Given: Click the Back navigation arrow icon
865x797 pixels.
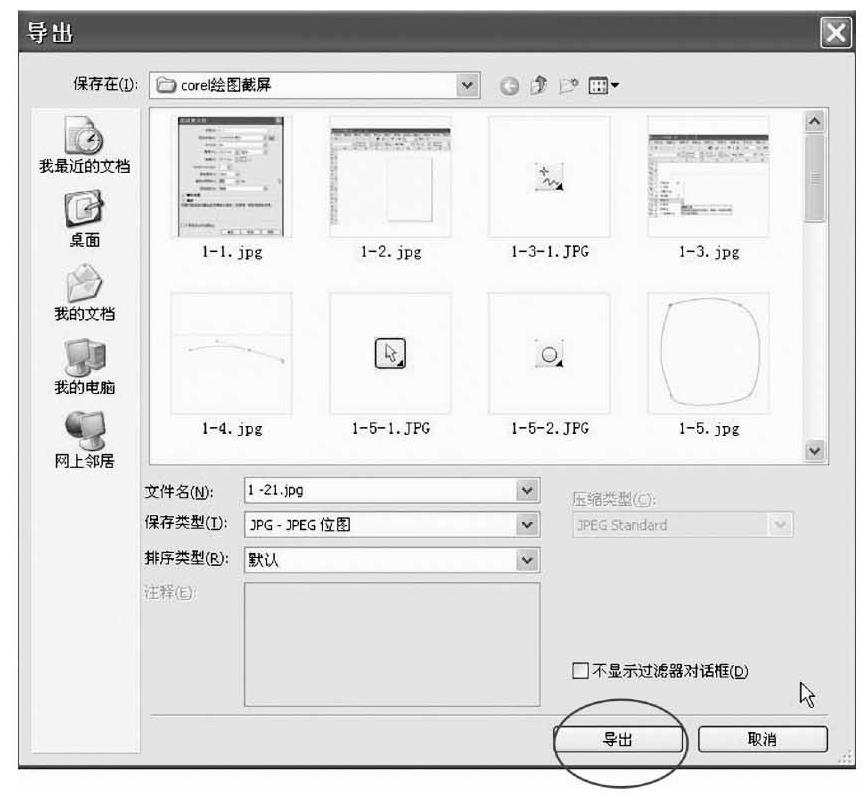Looking at the screenshot, I should tap(507, 86).
